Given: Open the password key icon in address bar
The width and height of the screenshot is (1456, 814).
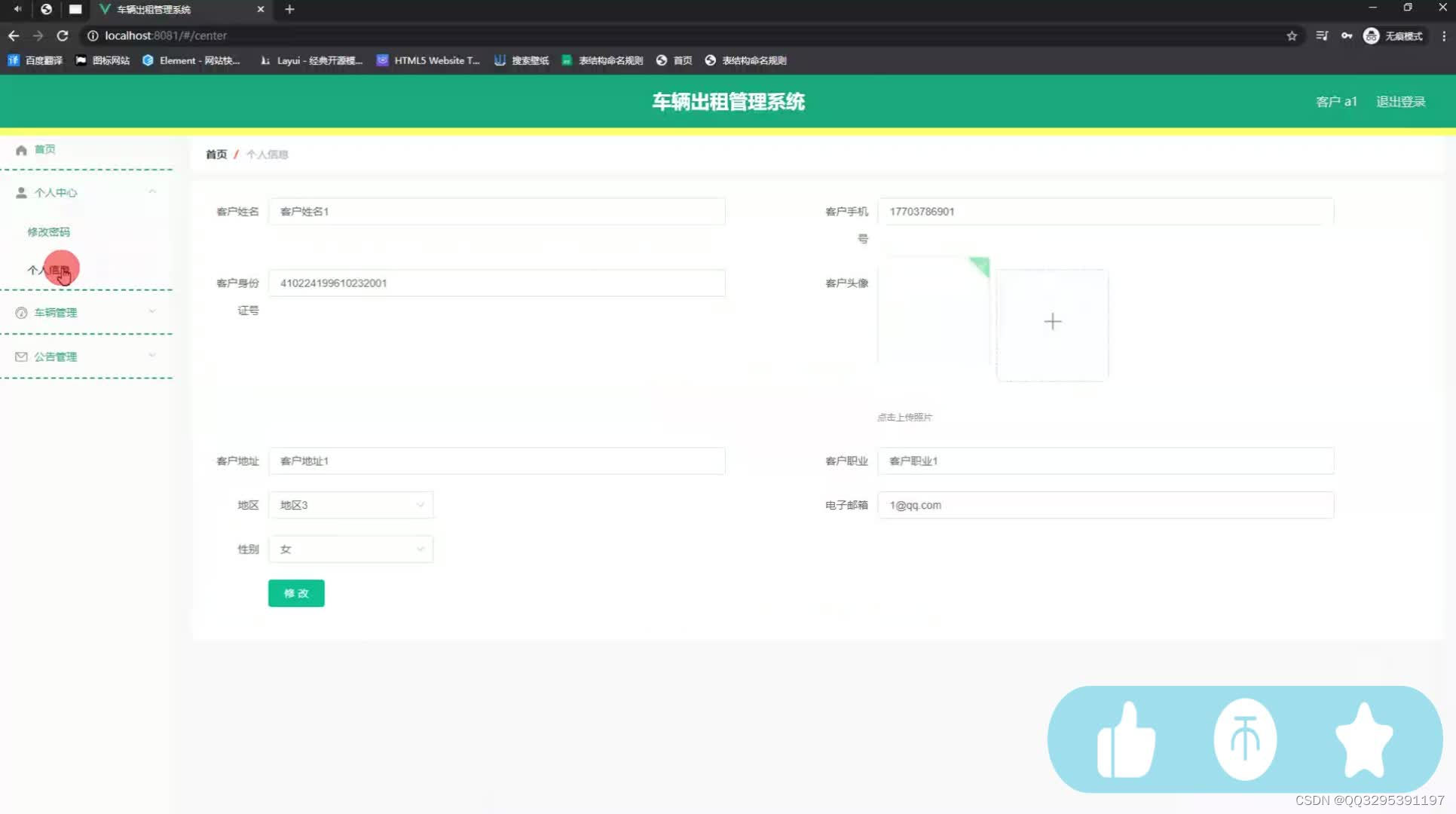Looking at the screenshot, I should coord(1347,35).
